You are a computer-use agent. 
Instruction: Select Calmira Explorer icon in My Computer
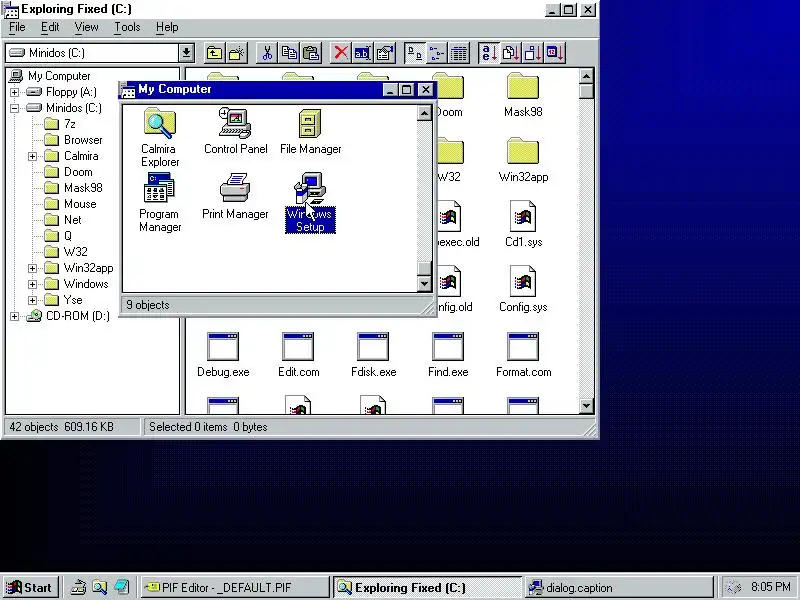pos(159,137)
